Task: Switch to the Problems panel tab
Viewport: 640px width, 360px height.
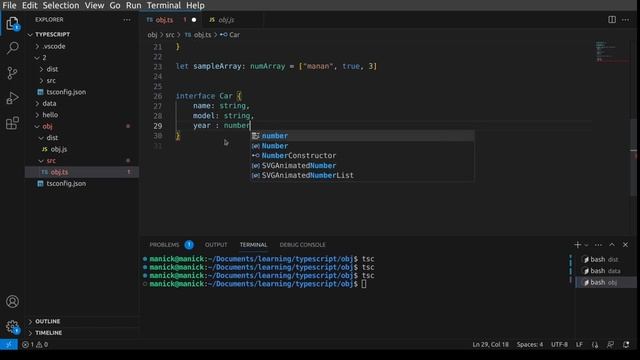Action: tap(164, 245)
